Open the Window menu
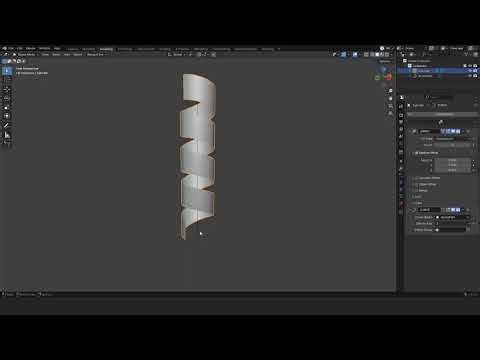Image resolution: width=480 pixels, height=360 pixels. (44, 49)
